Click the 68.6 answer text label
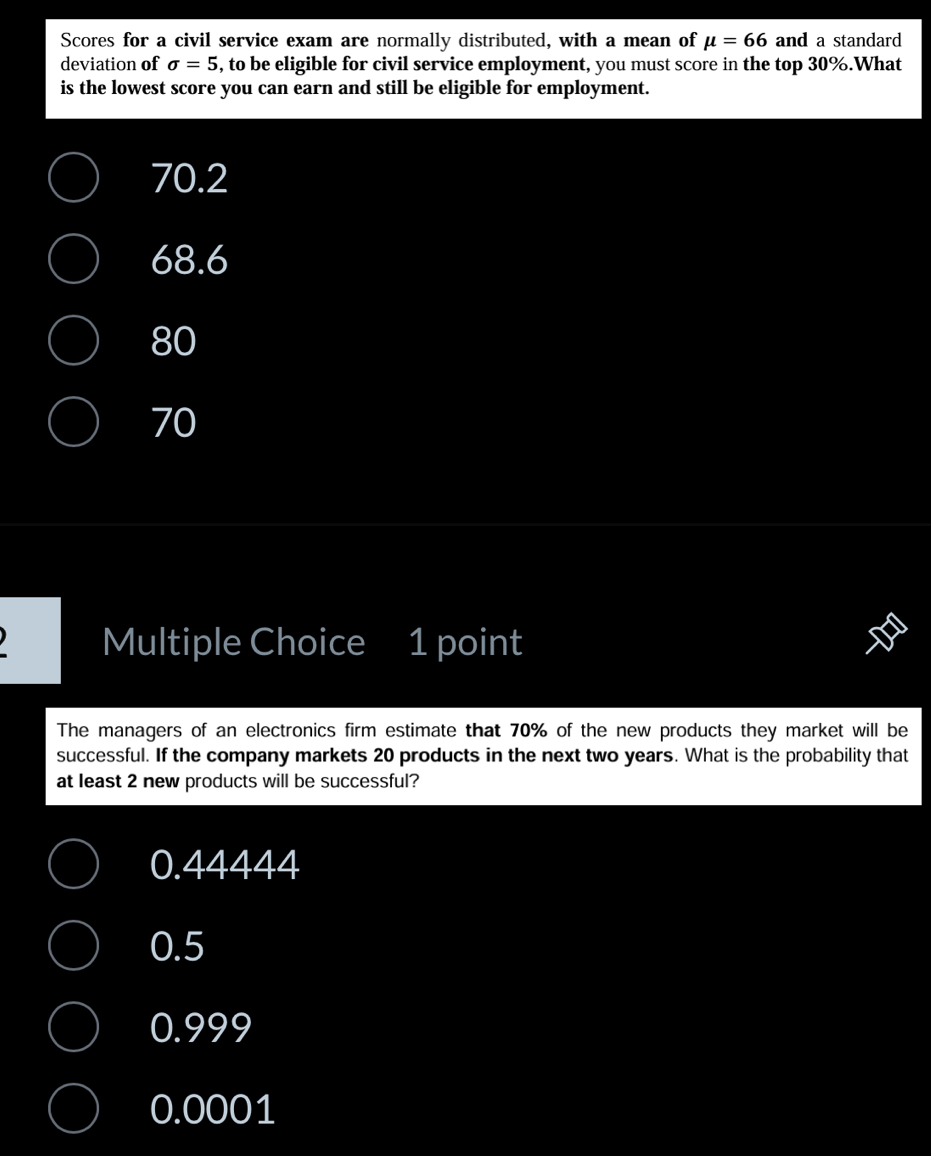This screenshot has height=1156, width=931. 189,260
